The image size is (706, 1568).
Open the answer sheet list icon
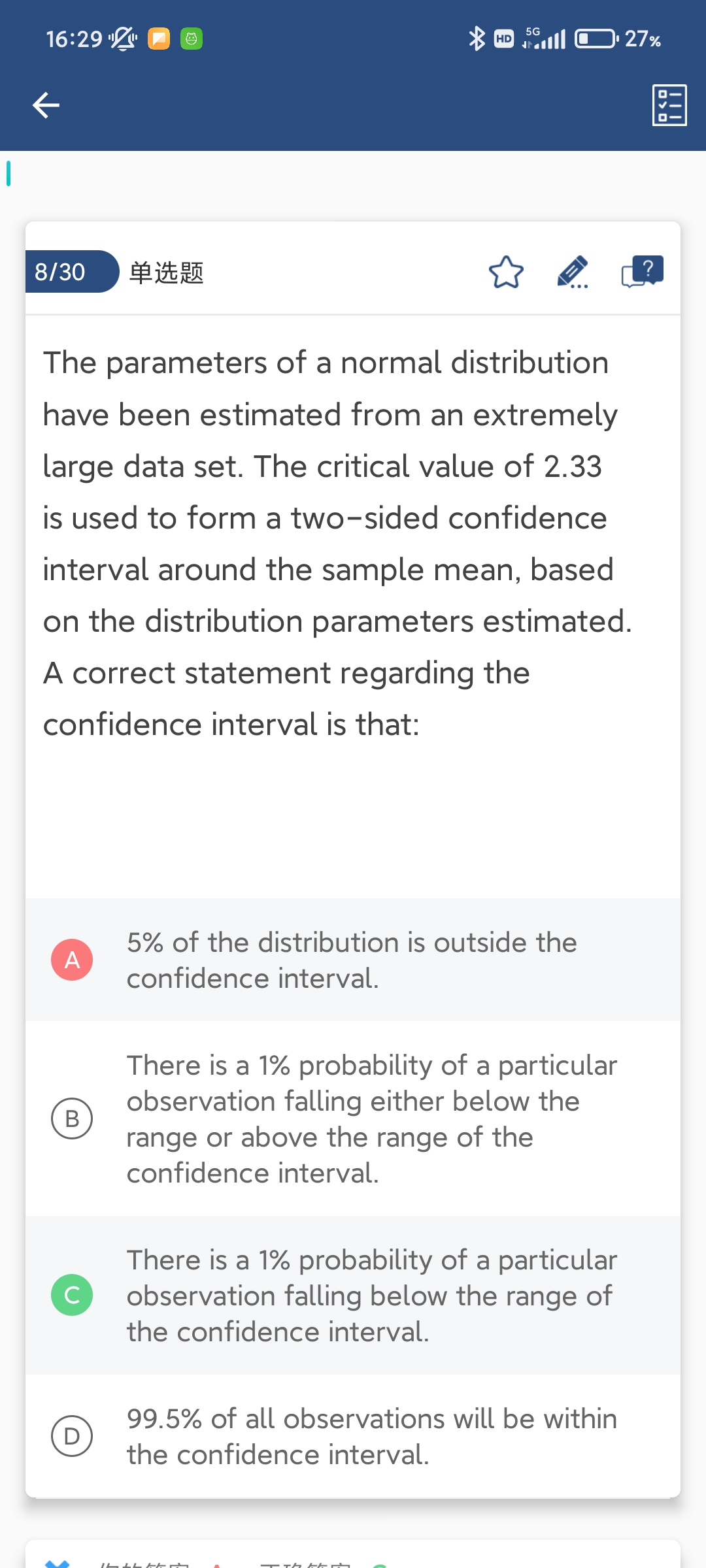click(x=669, y=105)
